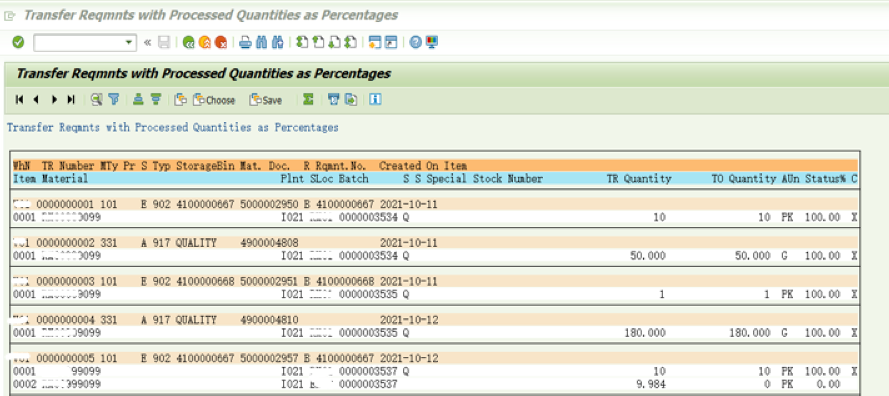Click the ABC analysis icon
Image resolution: width=889 pixels, height=396 pixels.
[x=334, y=100]
